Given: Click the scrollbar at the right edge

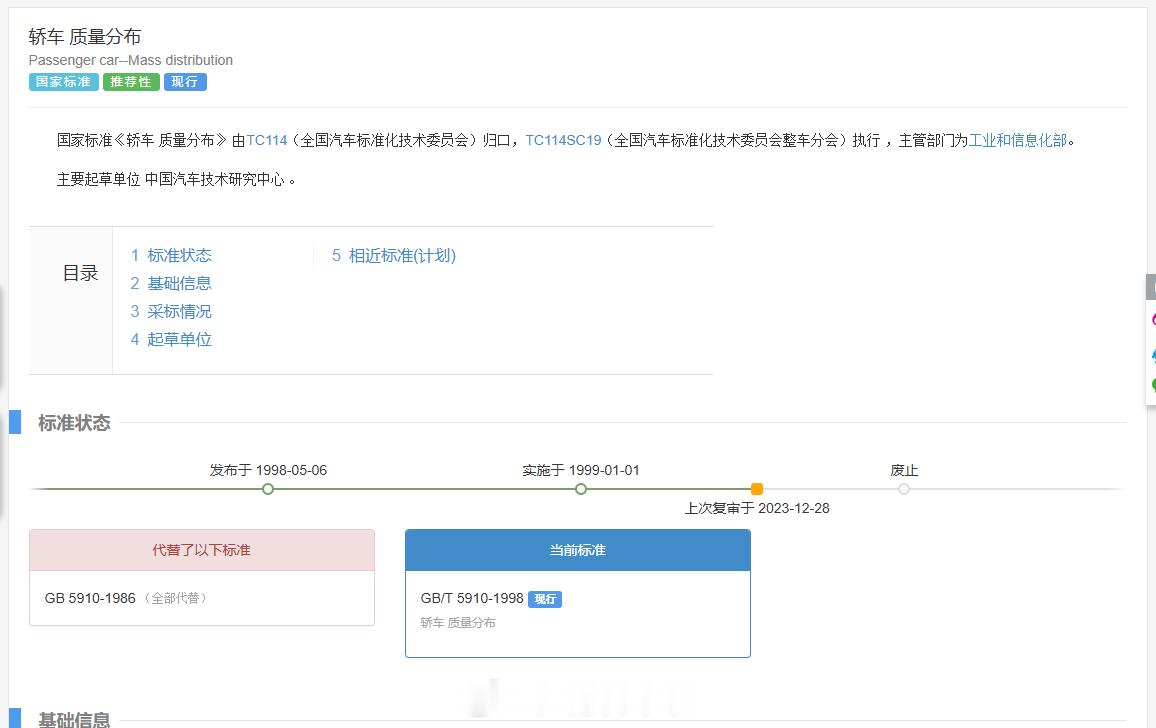Looking at the screenshot, I should click(1151, 287).
